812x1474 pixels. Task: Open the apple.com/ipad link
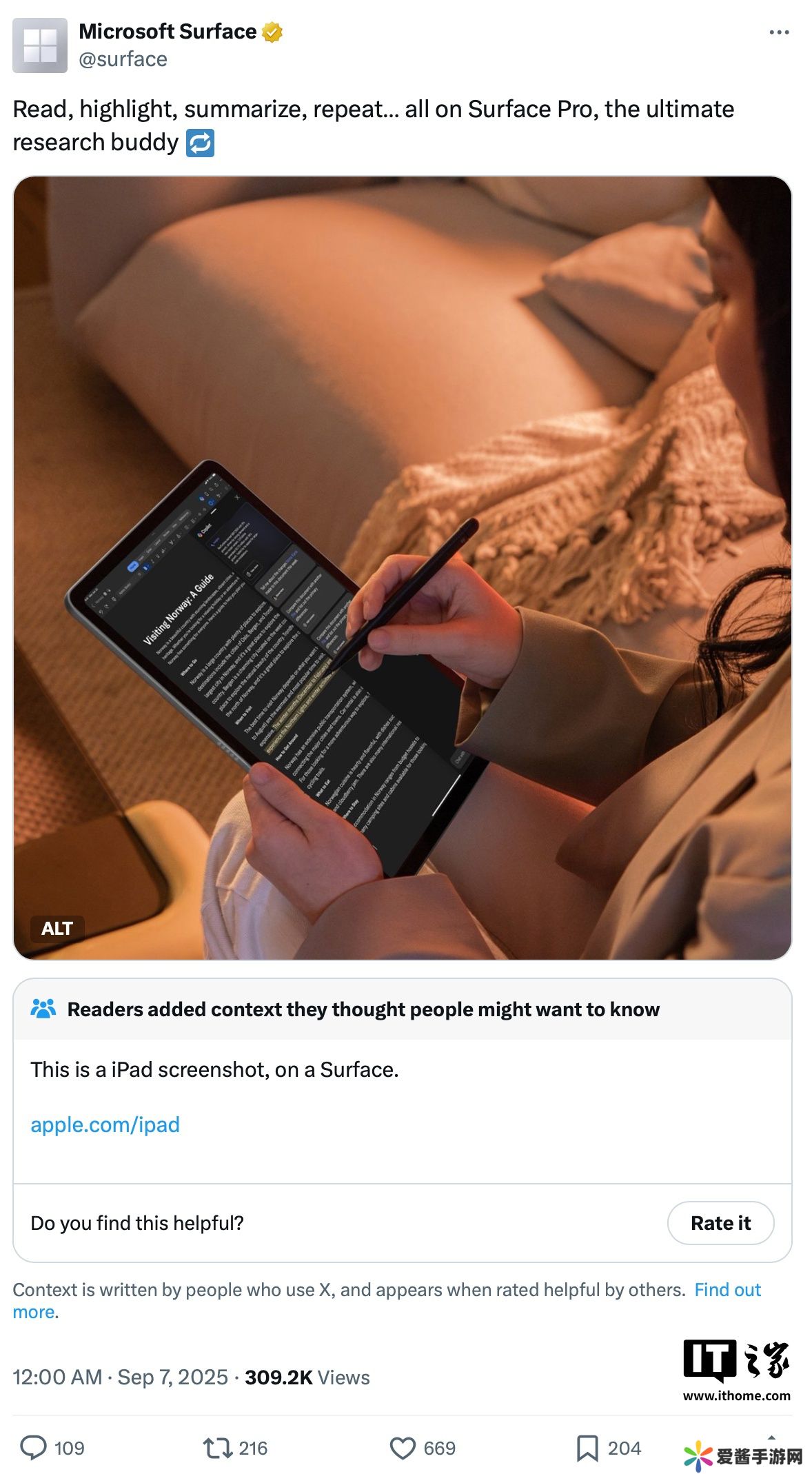(105, 1124)
